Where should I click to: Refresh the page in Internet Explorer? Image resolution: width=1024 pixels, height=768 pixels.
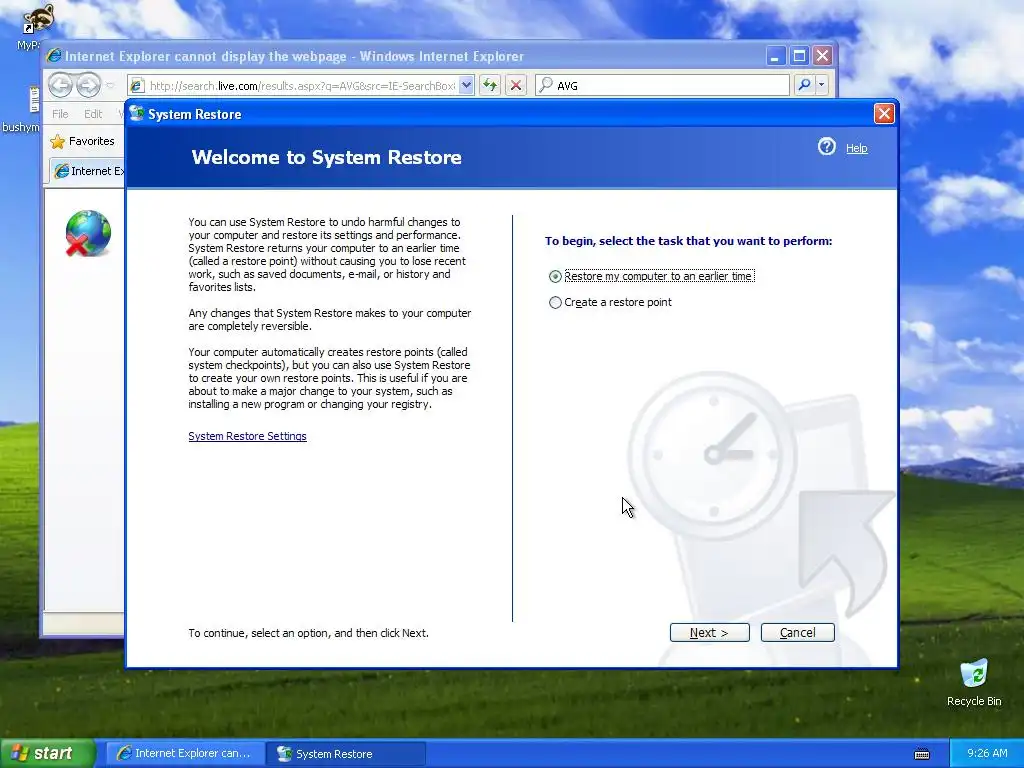[490, 86]
